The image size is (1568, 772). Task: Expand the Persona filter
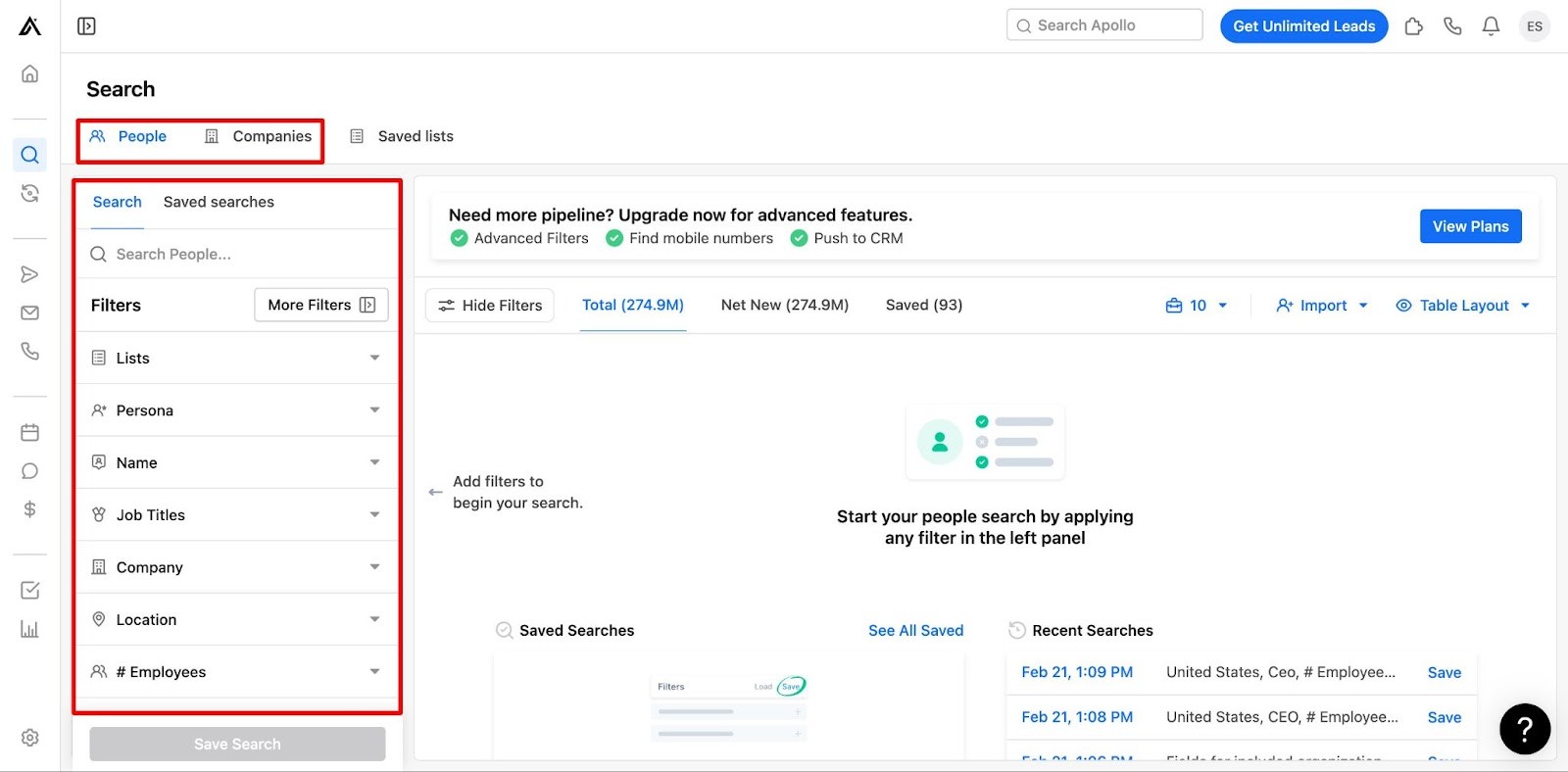[237, 410]
